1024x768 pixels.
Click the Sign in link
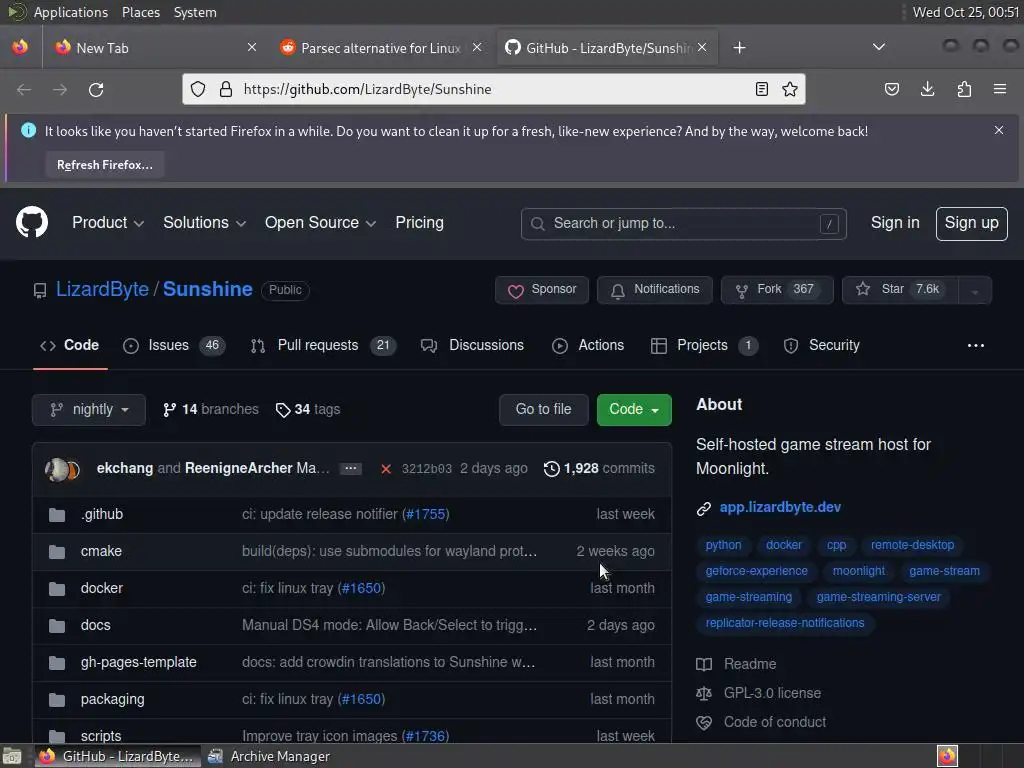895,223
